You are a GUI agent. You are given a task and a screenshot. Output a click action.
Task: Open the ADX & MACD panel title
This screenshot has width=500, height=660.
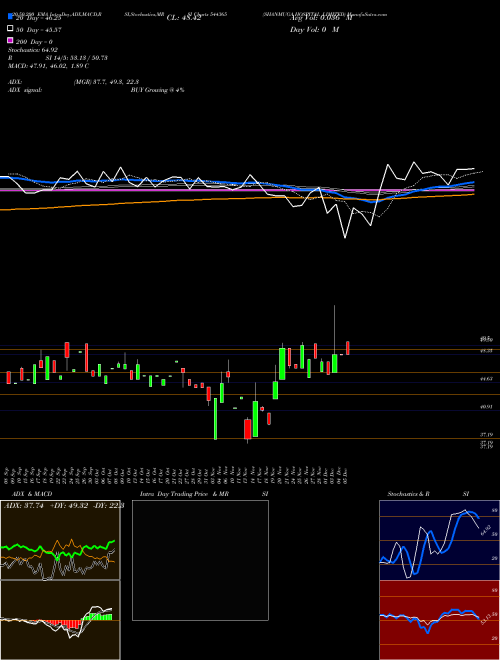pos(32,494)
